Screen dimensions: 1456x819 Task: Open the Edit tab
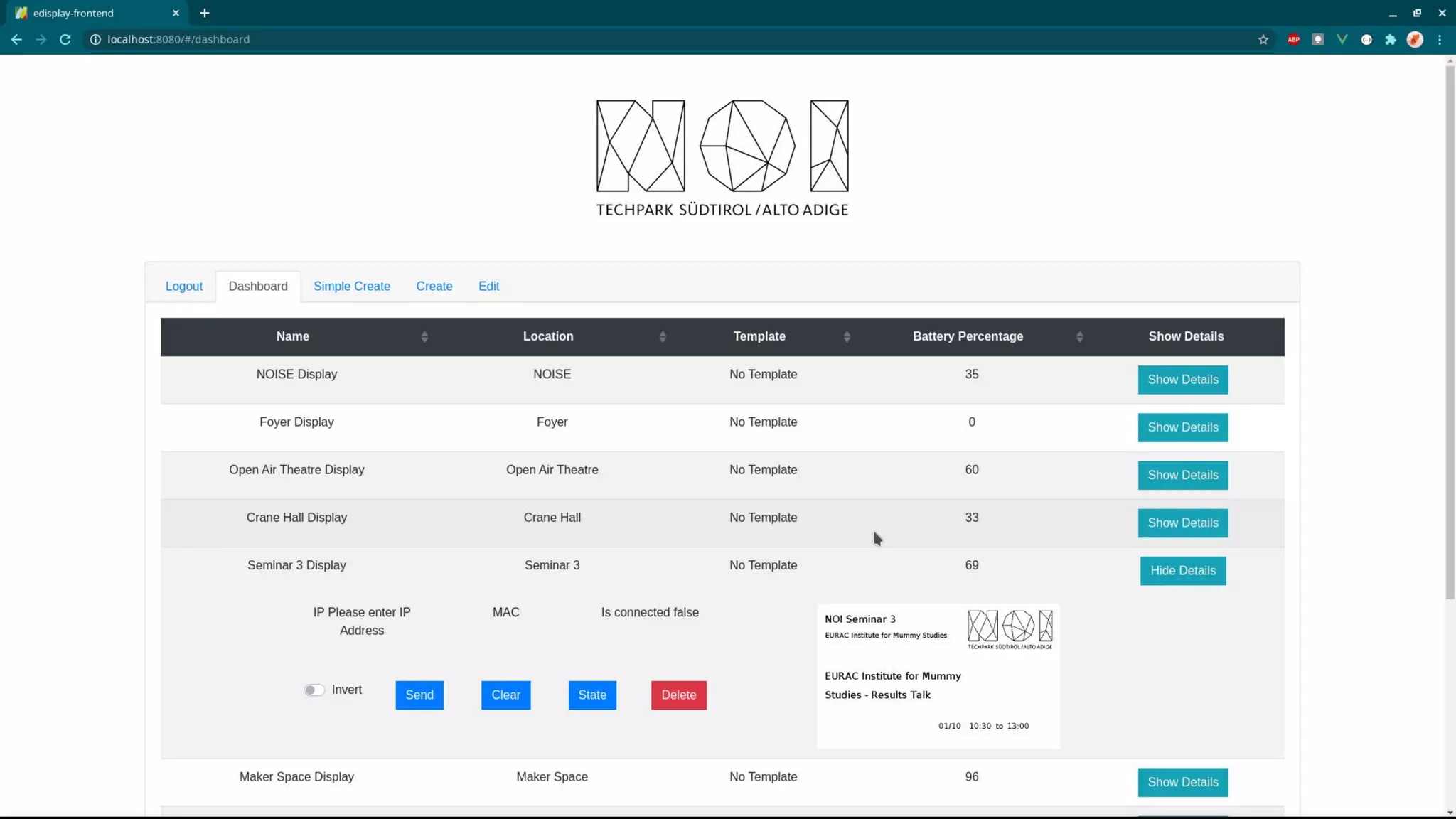coord(488,286)
